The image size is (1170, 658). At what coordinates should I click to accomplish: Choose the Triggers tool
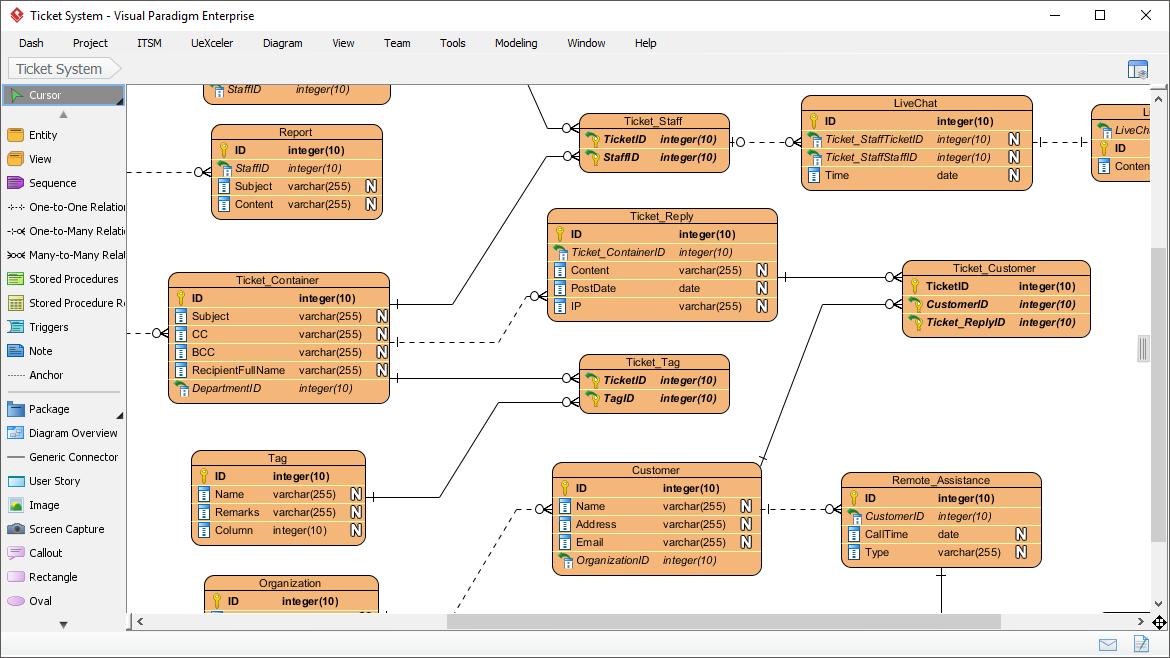(x=45, y=327)
